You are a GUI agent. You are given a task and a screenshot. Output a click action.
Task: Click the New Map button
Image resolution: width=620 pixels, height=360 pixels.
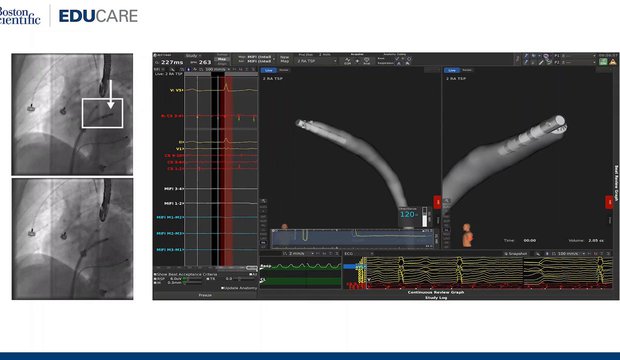point(285,59)
